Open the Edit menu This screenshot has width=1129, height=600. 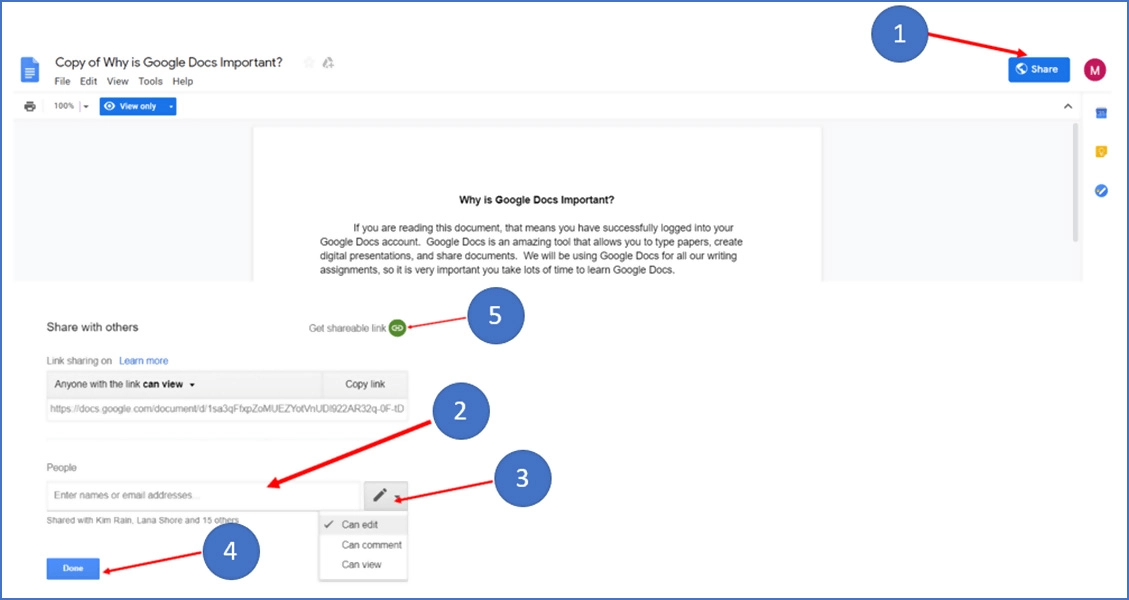point(89,81)
